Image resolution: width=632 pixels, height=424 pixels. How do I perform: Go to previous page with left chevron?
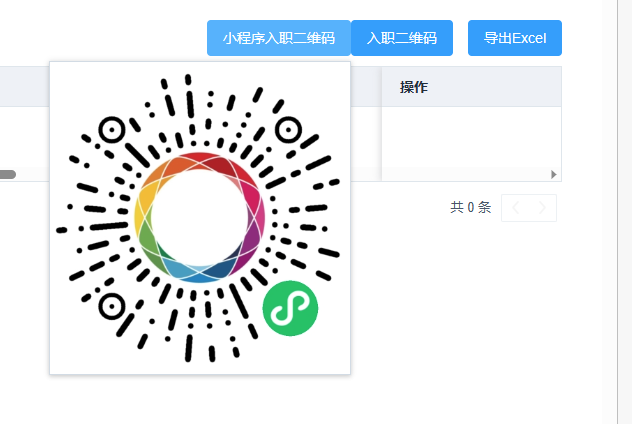click(516, 208)
